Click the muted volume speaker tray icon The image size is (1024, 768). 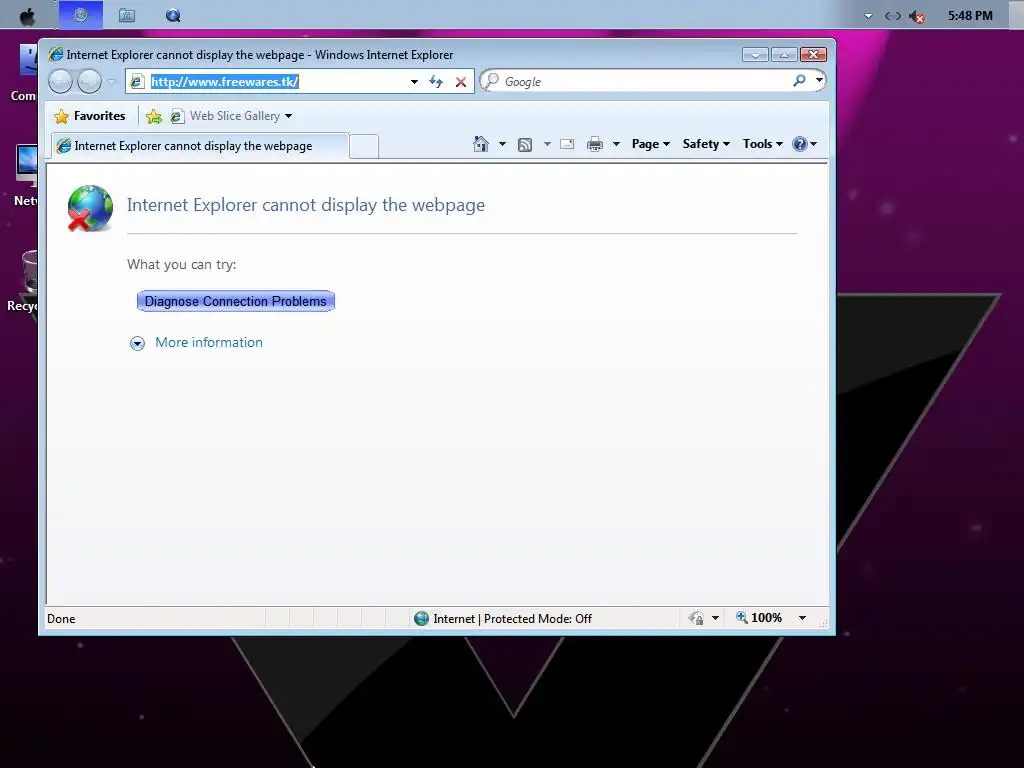[x=917, y=16]
